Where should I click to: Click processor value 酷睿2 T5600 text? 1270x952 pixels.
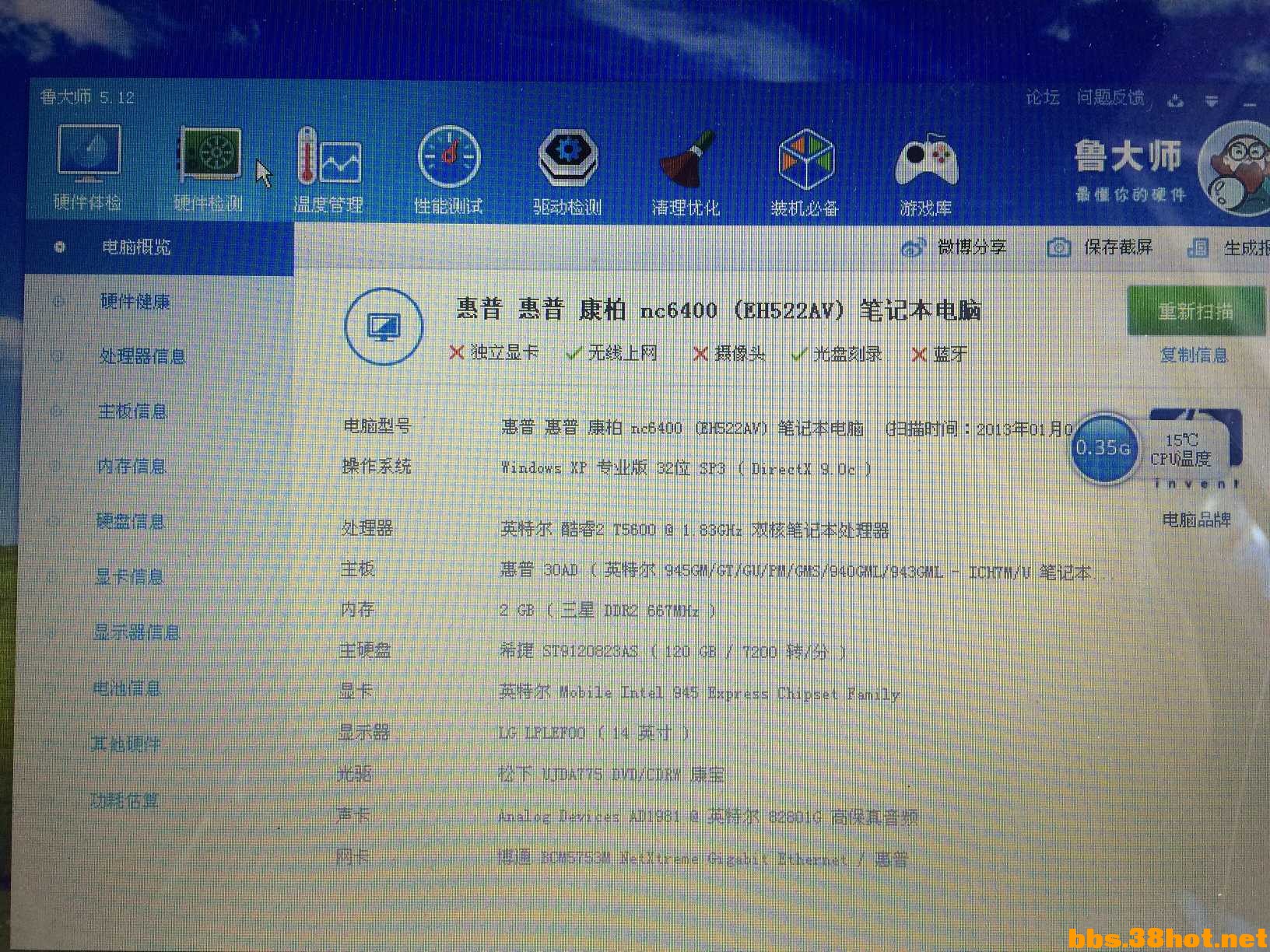pos(694,530)
